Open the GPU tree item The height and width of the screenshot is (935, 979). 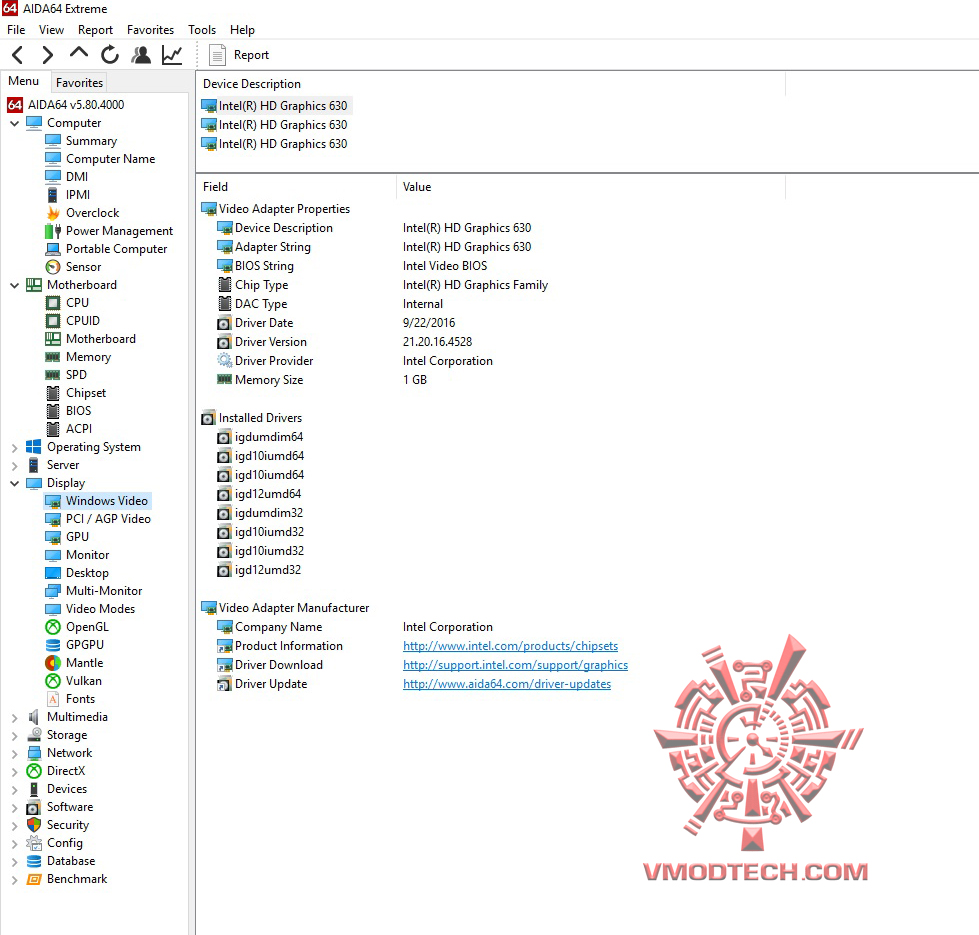coord(67,537)
